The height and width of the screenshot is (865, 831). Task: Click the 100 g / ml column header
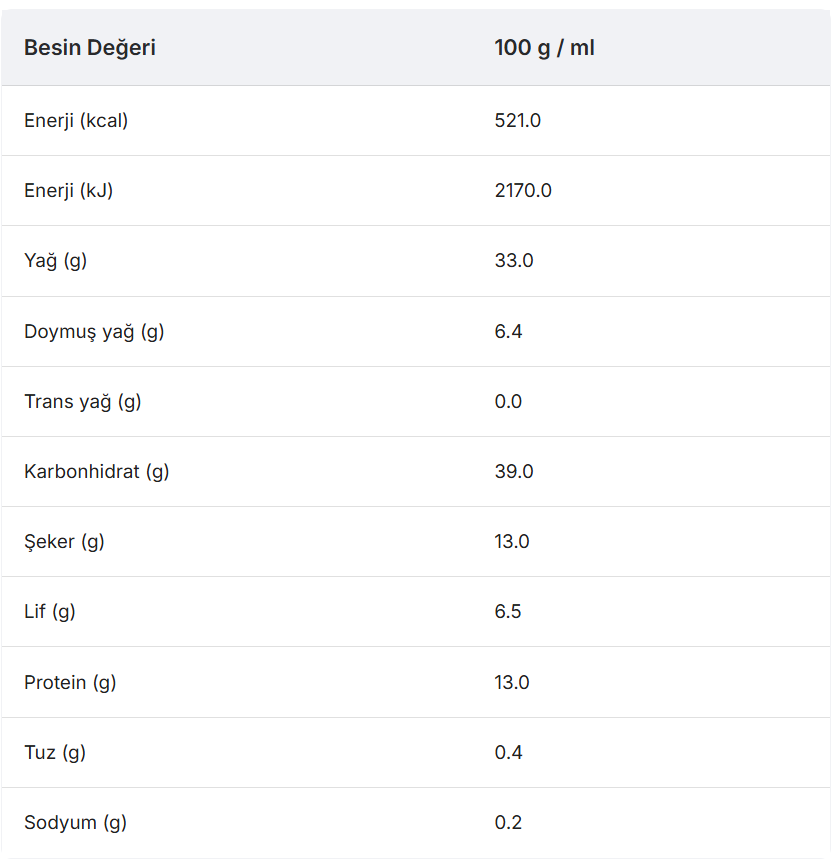coord(544,48)
